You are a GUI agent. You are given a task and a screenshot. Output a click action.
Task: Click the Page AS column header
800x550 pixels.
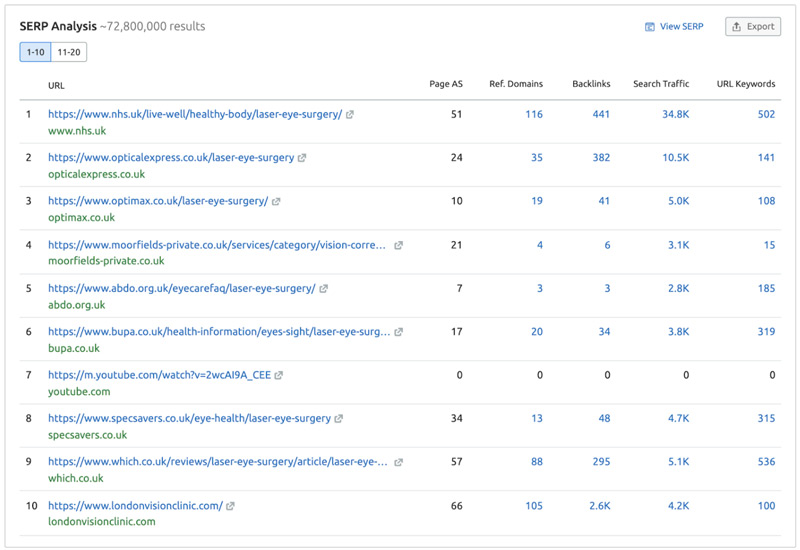pos(444,84)
